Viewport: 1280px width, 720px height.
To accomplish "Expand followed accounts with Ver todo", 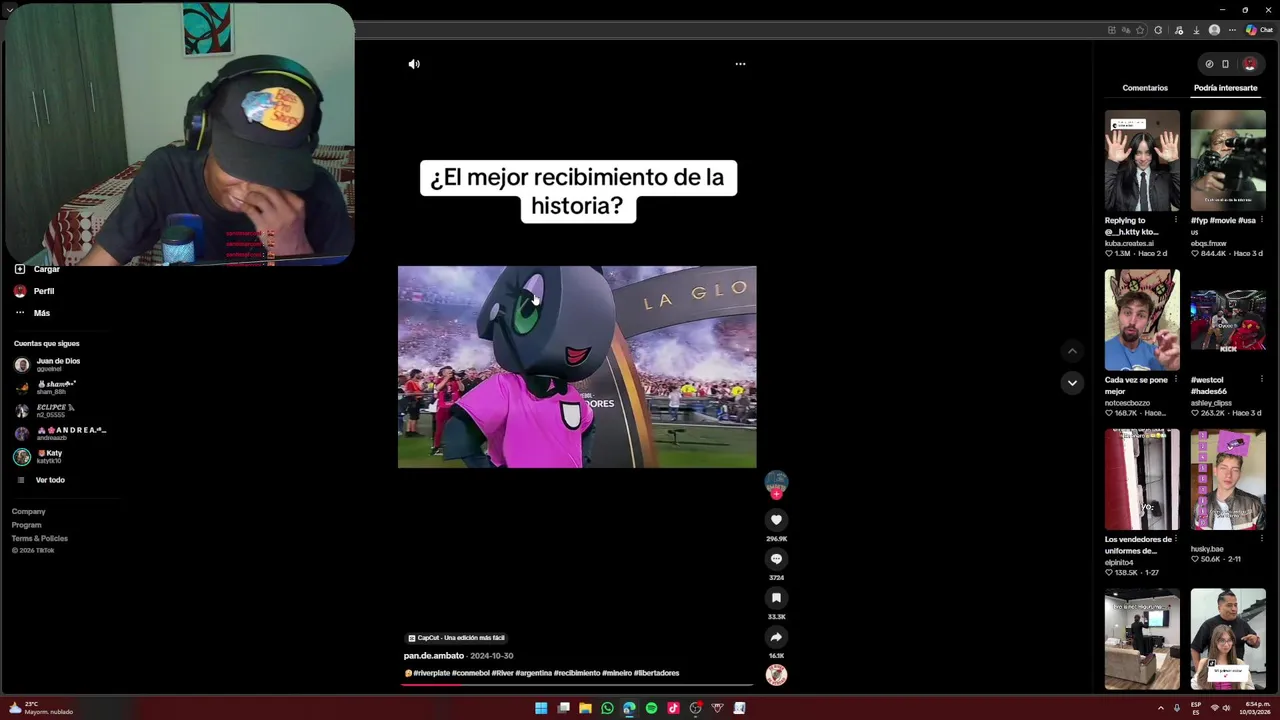I will pos(41,480).
